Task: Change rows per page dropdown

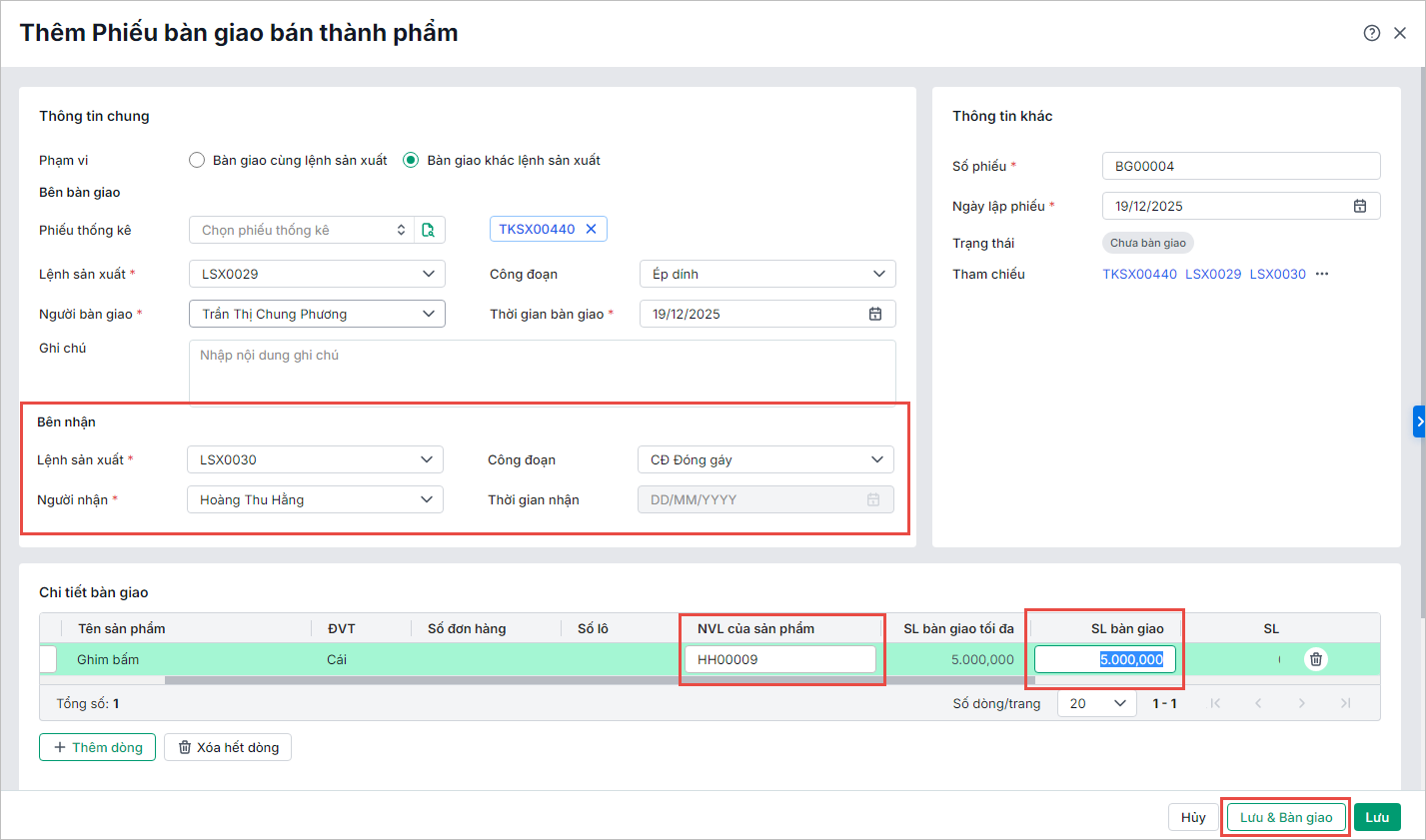Action: click(1096, 703)
